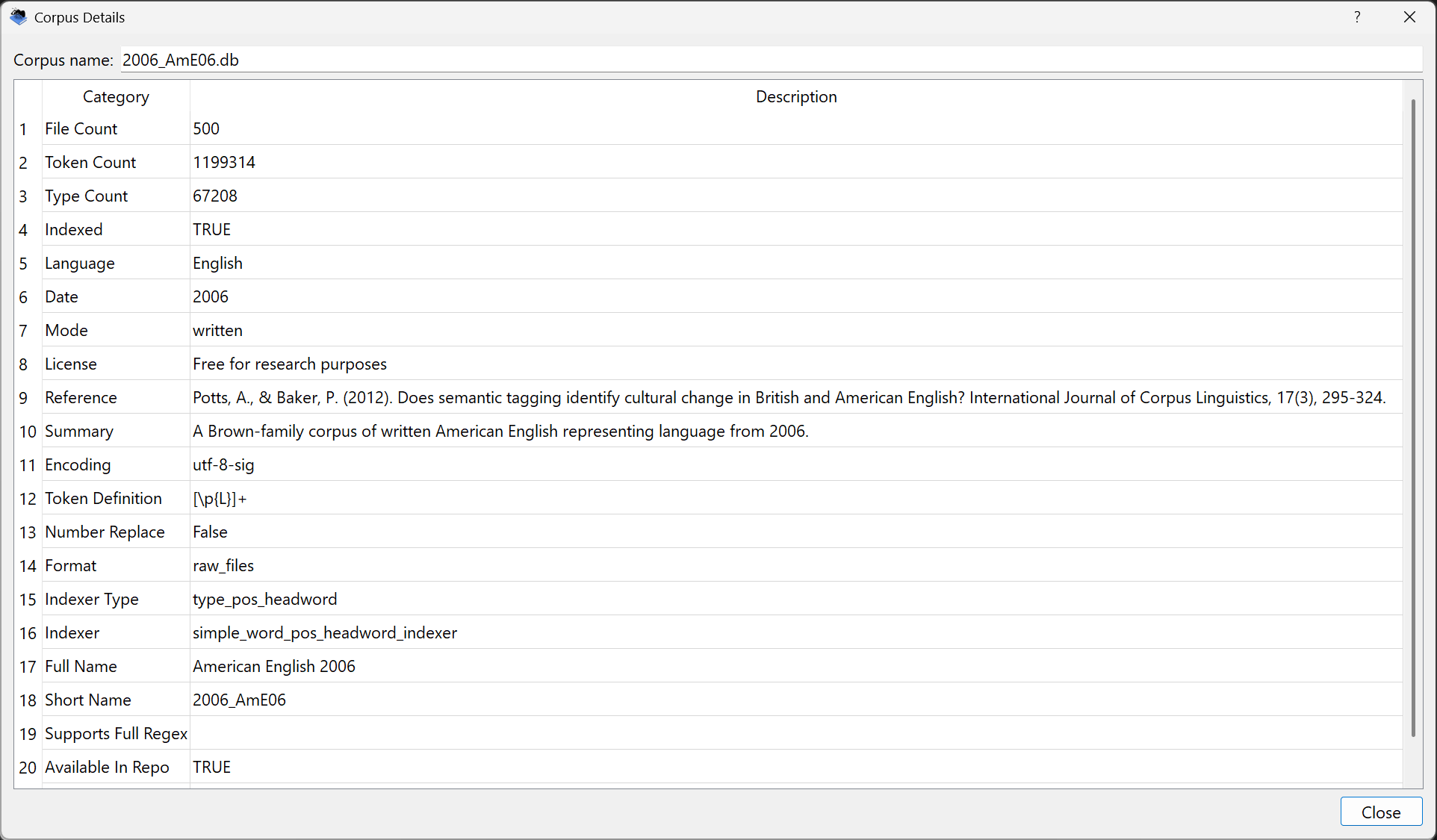Click the Type Count category cell

(87, 196)
